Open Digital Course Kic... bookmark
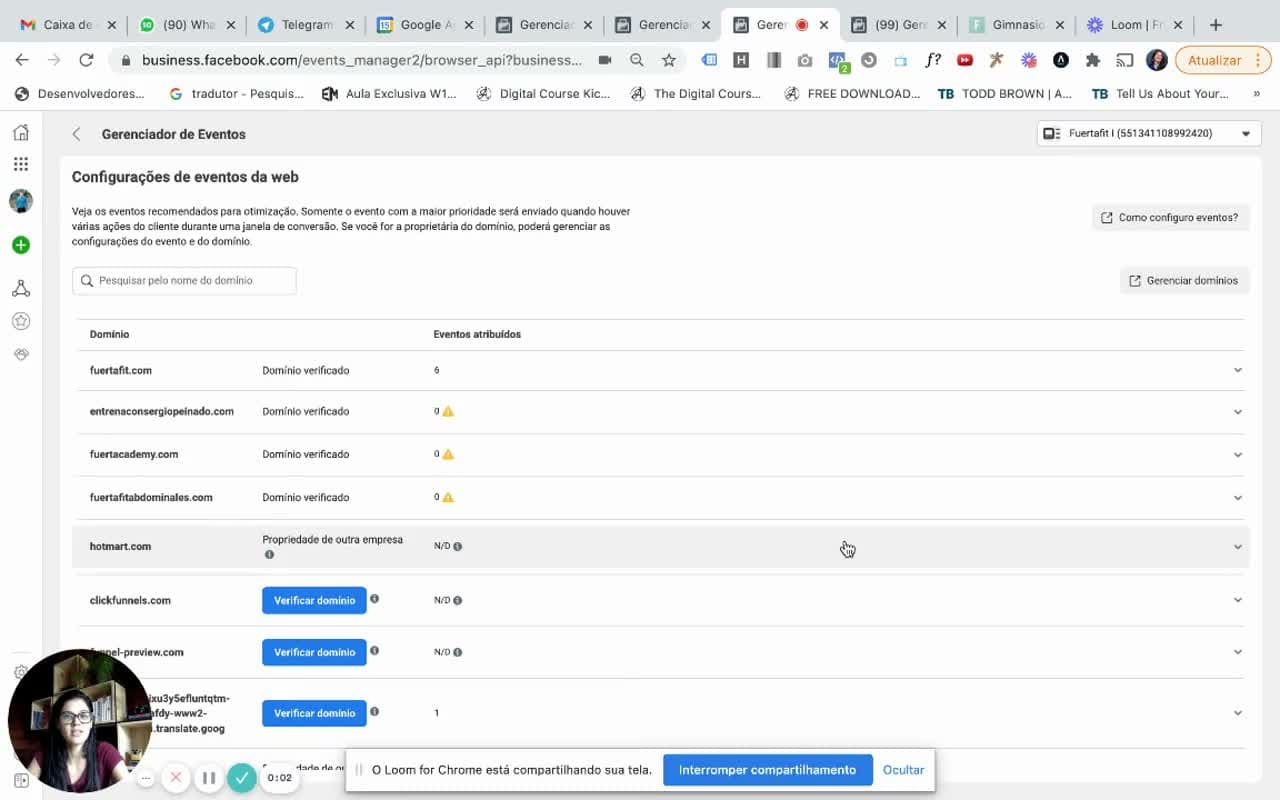 pos(543,94)
